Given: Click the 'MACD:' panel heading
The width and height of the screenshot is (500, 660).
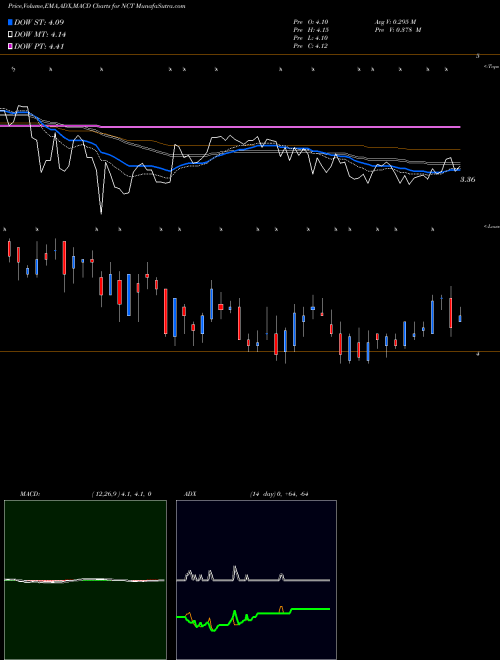Looking at the screenshot, I should pyautogui.click(x=30, y=494).
